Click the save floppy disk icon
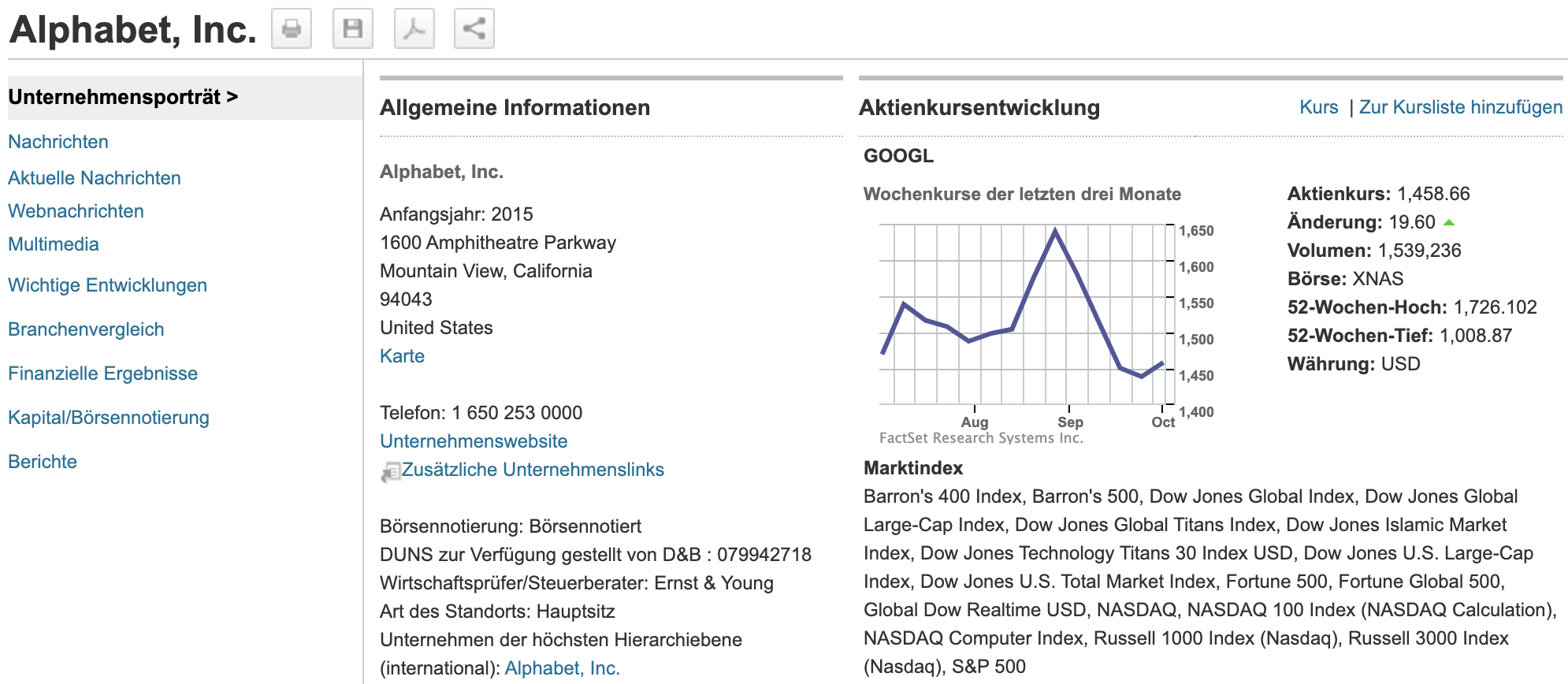1568x684 pixels. pyautogui.click(x=353, y=29)
